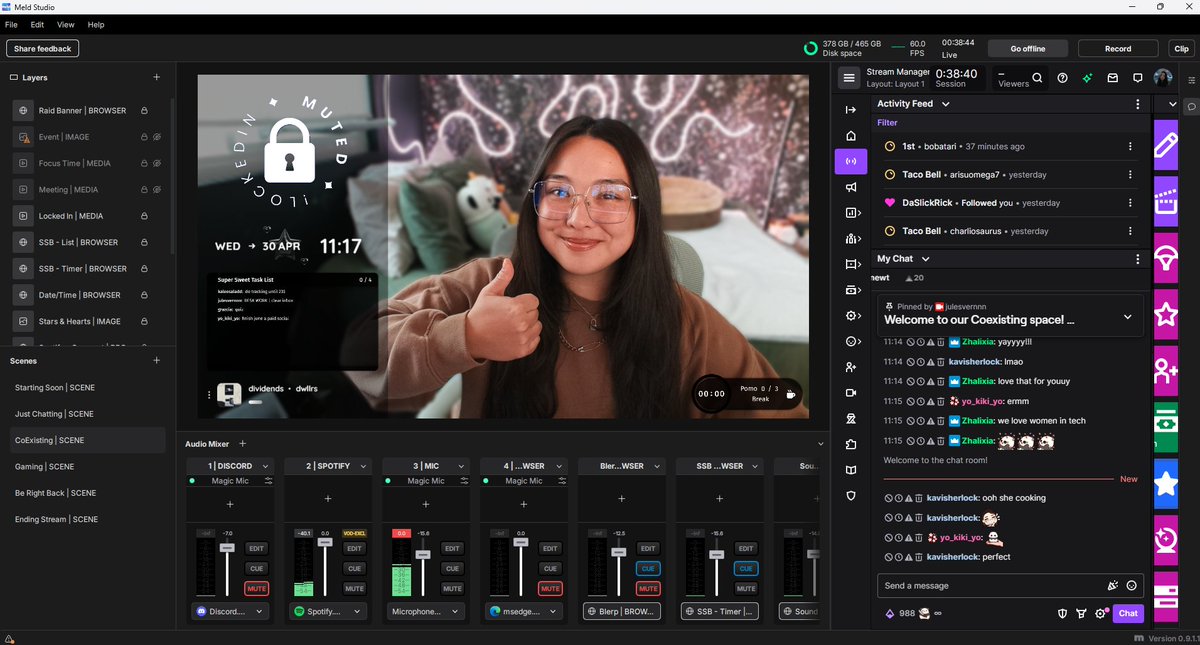Viewport: 1200px width, 645px height.
Task: Switch to the Just Chatting scene
Action: coord(54,414)
